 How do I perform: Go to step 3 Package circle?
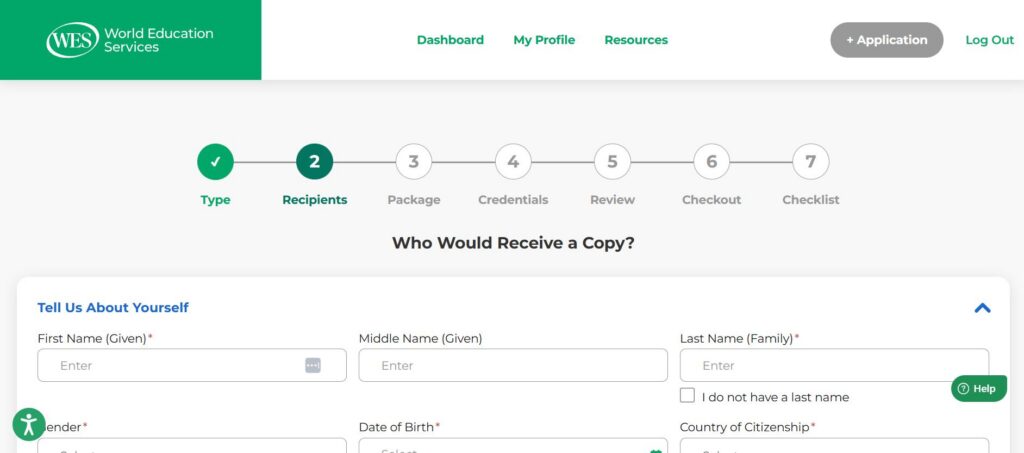point(413,162)
